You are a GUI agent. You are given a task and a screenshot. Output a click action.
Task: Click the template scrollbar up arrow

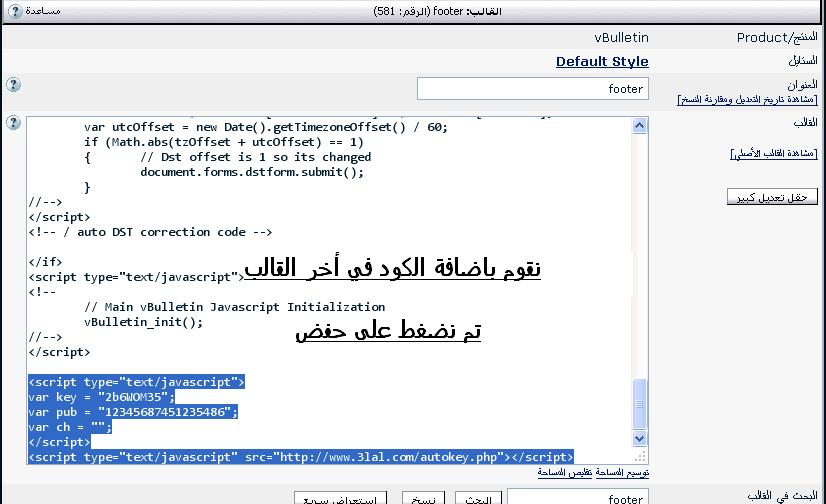[640, 126]
